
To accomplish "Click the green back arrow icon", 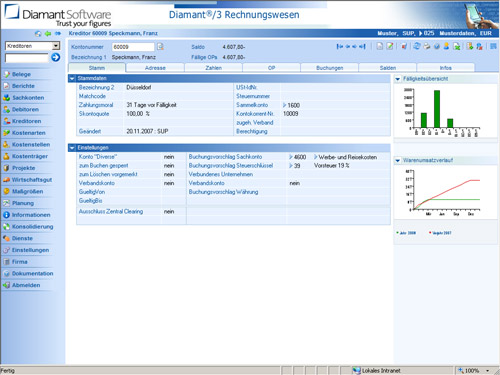I will (48, 33).
